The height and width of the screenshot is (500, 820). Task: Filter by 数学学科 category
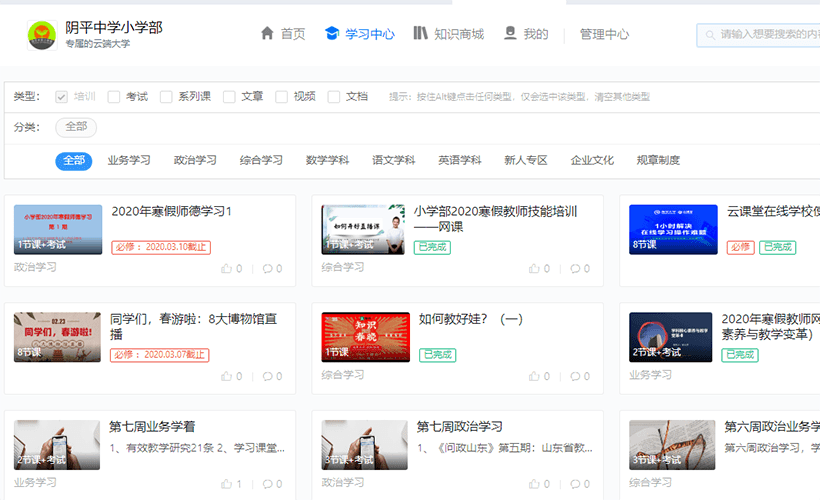click(327, 160)
